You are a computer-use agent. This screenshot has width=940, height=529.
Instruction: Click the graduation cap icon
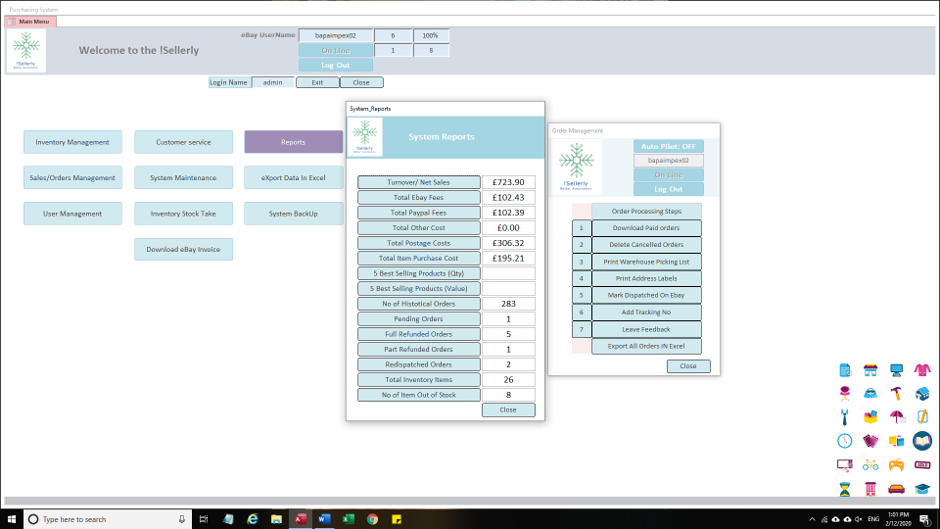[921, 489]
